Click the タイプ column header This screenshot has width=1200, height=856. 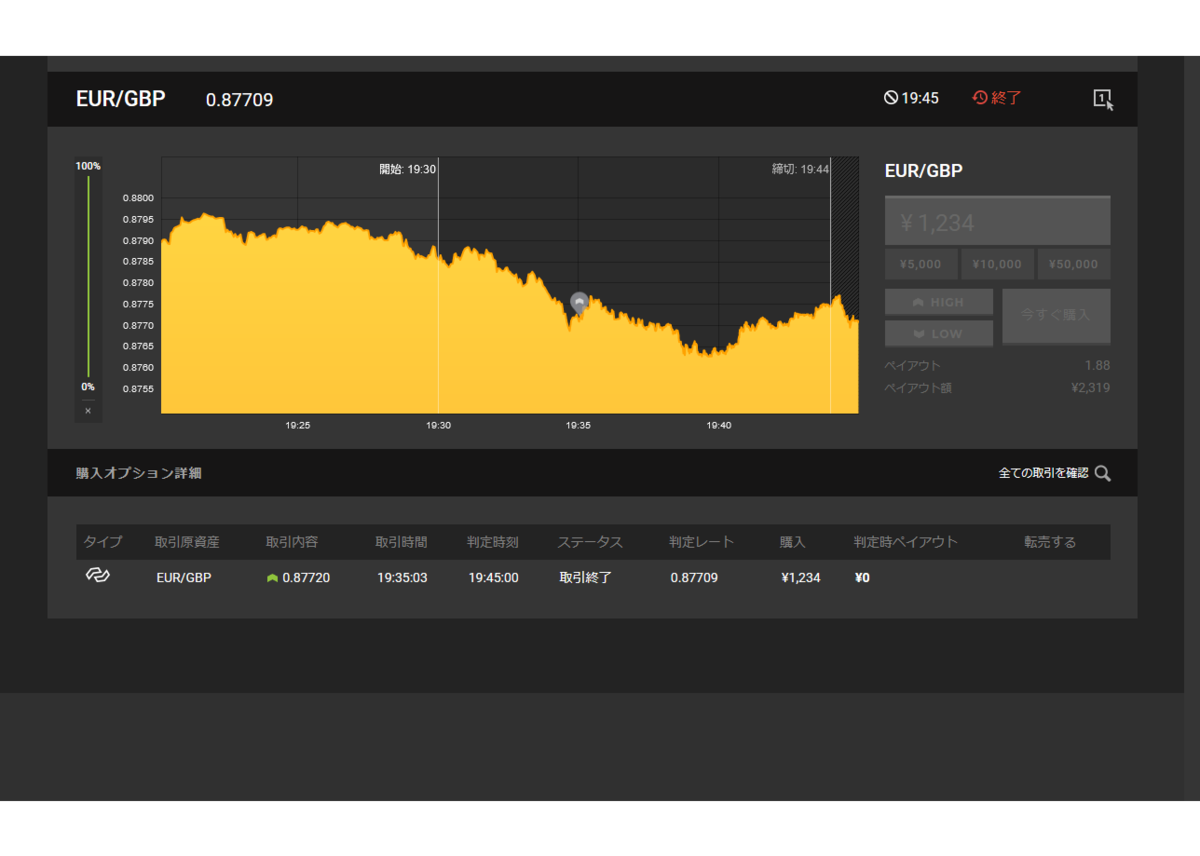(x=102, y=542)
